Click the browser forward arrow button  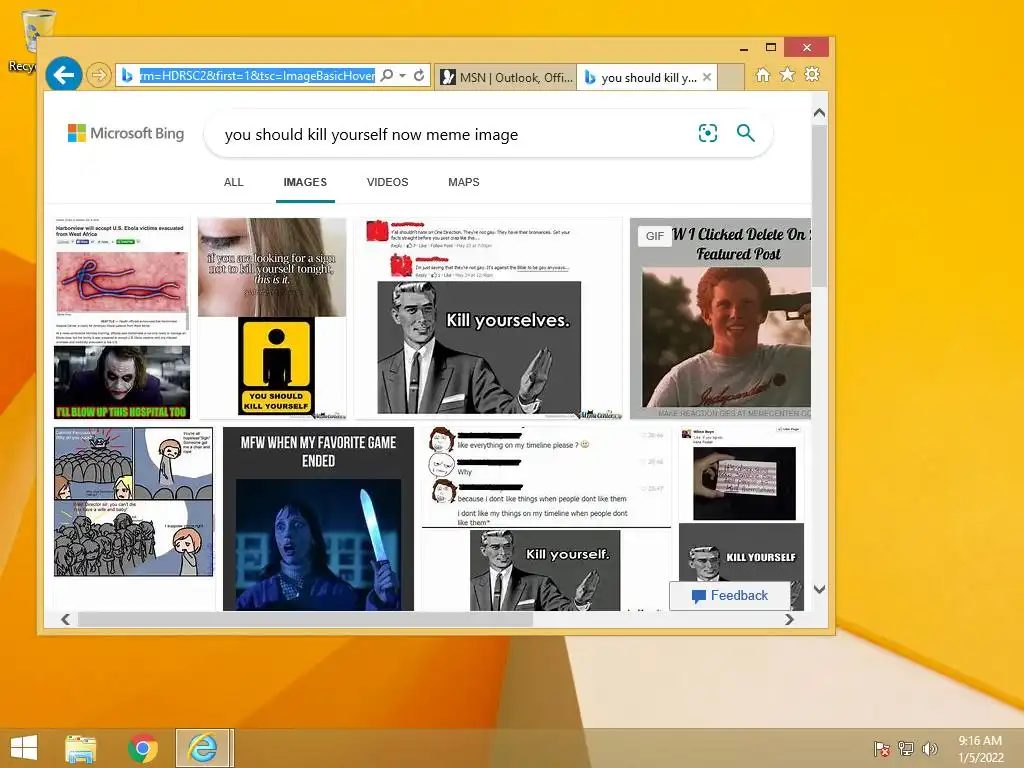(99, 76)
